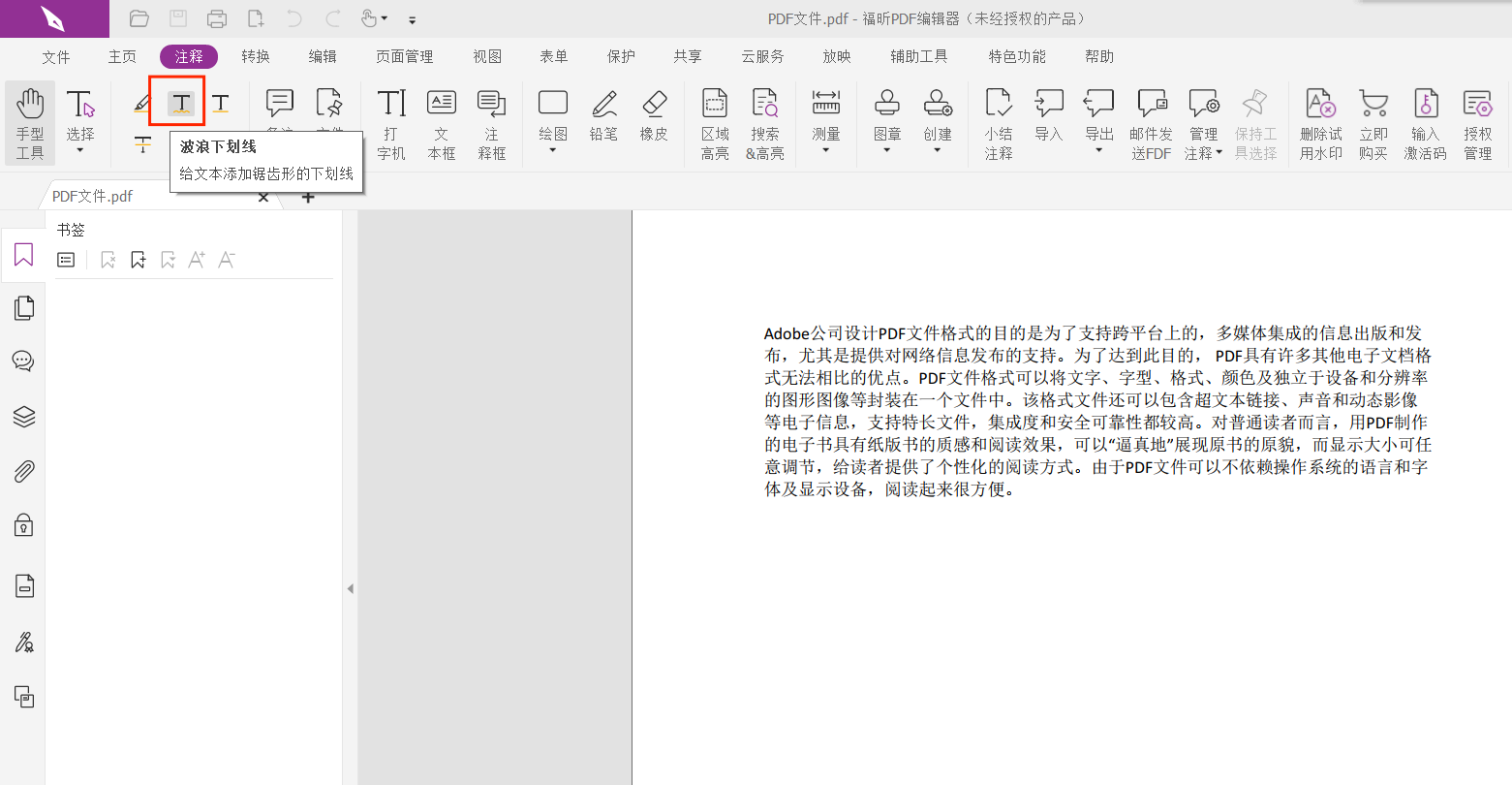
Task: Click the 区域高亮 area highlight tool
Action: [715, 124]
